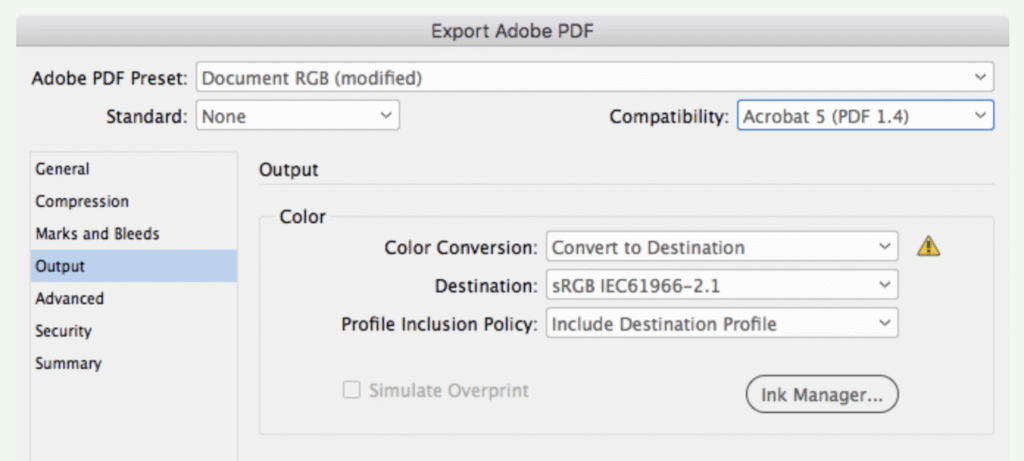
Task: Select the highlighted Output category
Action: (60, 267)
